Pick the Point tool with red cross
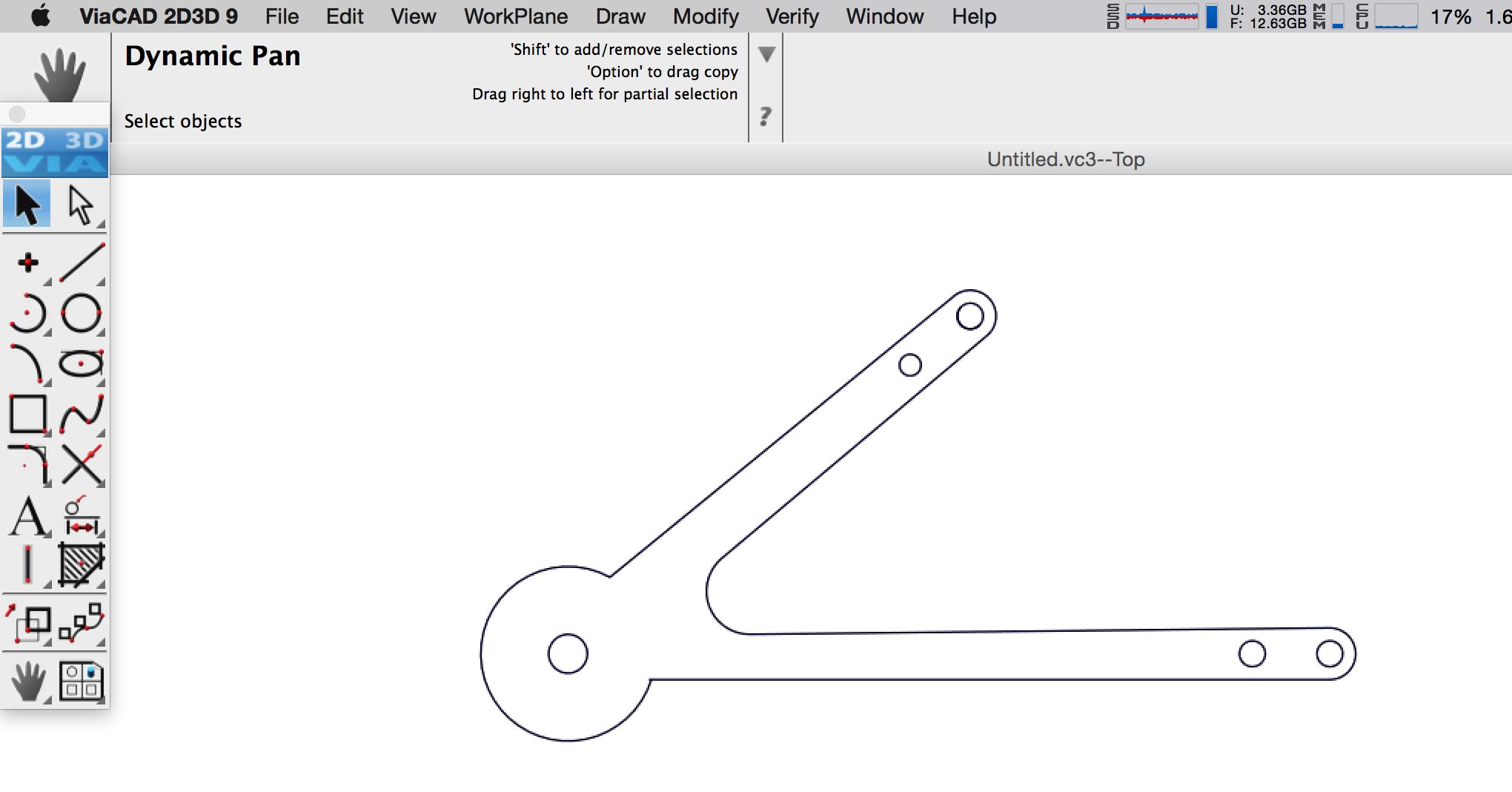This screenshot has width=1512, height=792. coord(28,263)
